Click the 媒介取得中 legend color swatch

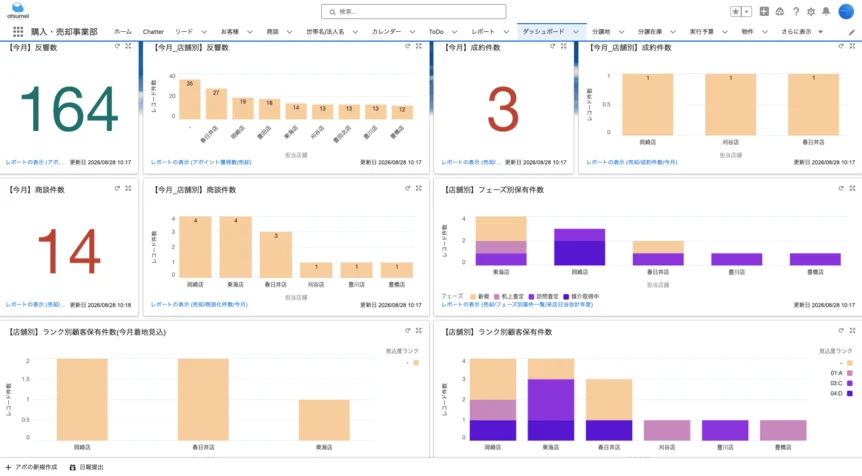566,296
